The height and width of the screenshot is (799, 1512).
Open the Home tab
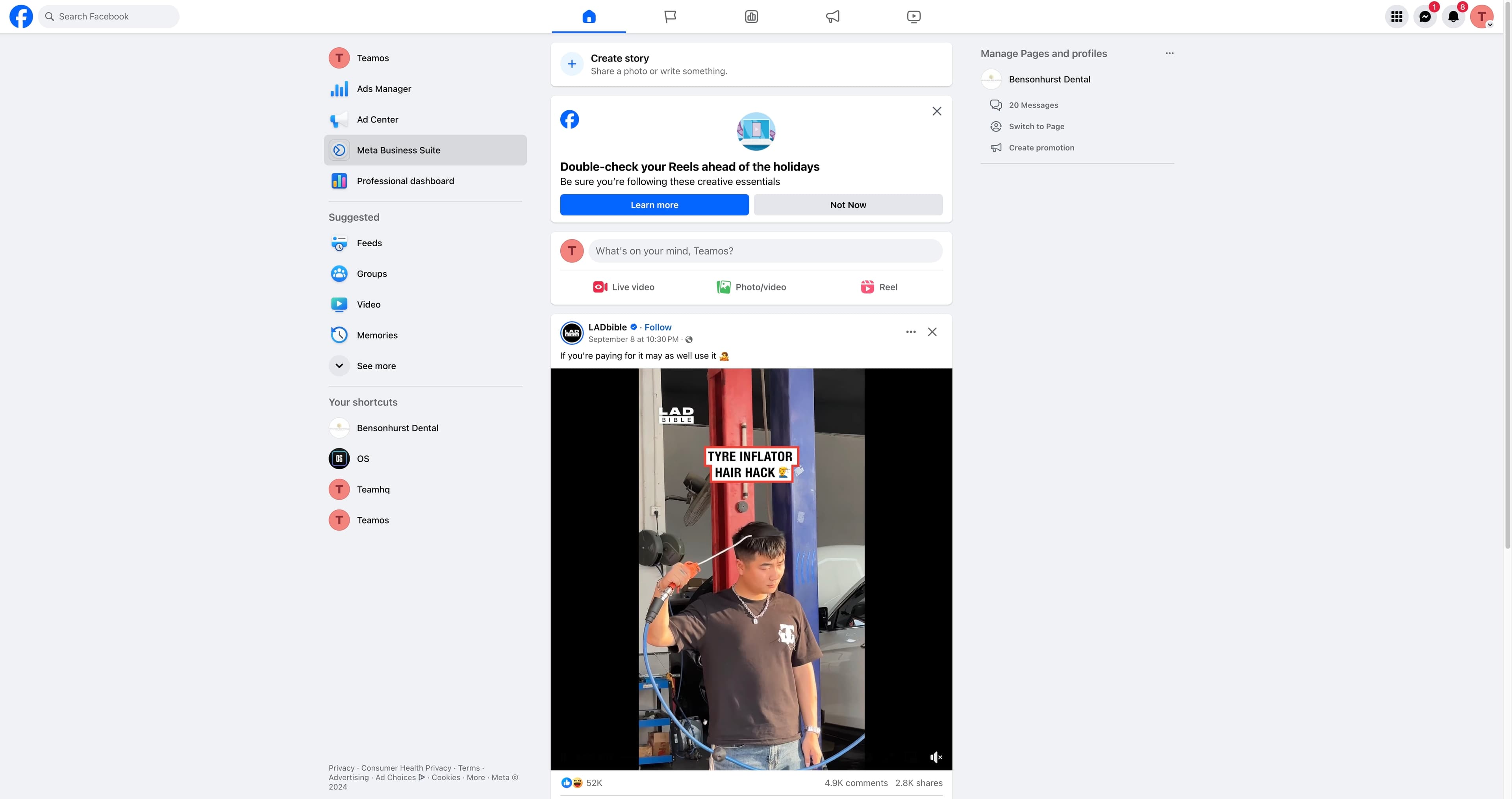click(589, 17)
